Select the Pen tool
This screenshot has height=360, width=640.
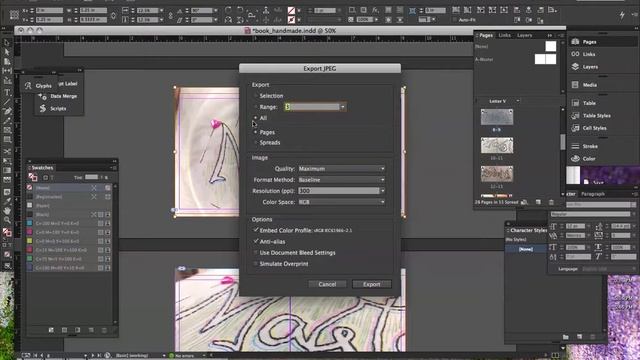(7, 111)
